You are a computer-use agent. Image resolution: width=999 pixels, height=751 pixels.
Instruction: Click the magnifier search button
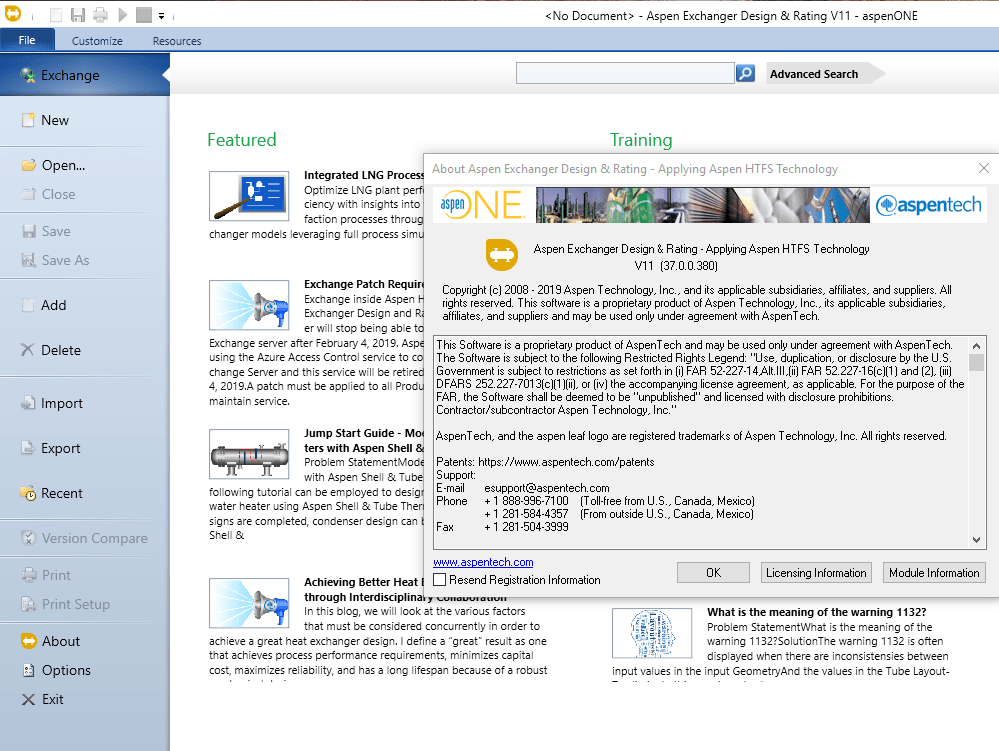pos(745,73)
